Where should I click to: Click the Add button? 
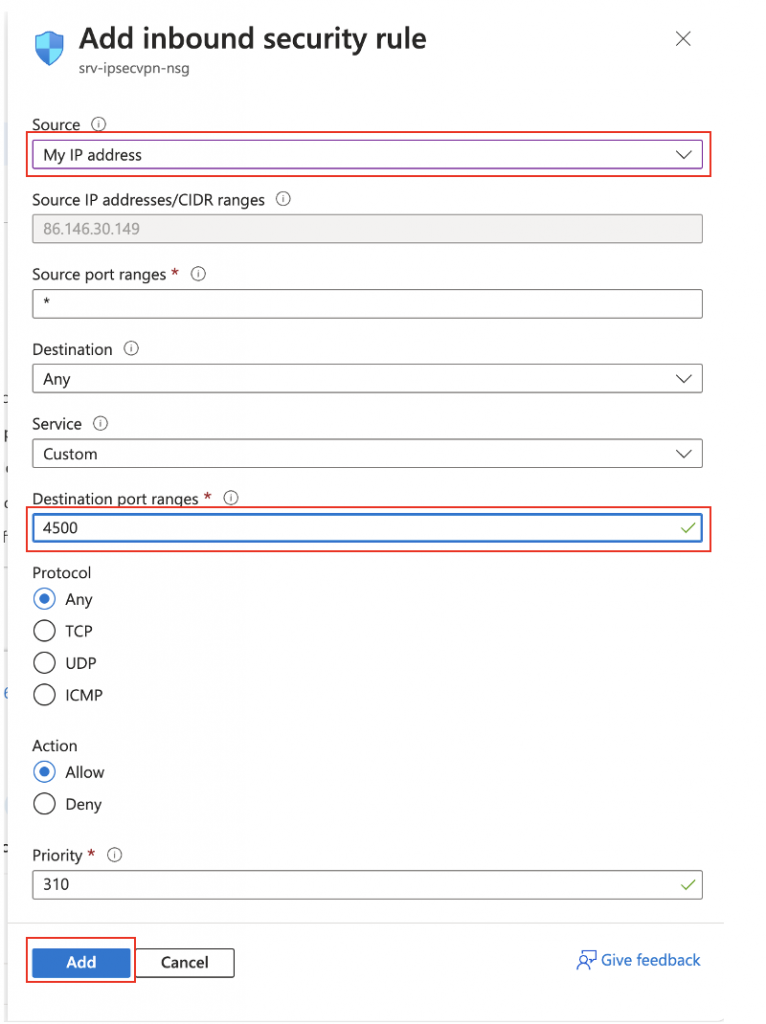point(81,962)
